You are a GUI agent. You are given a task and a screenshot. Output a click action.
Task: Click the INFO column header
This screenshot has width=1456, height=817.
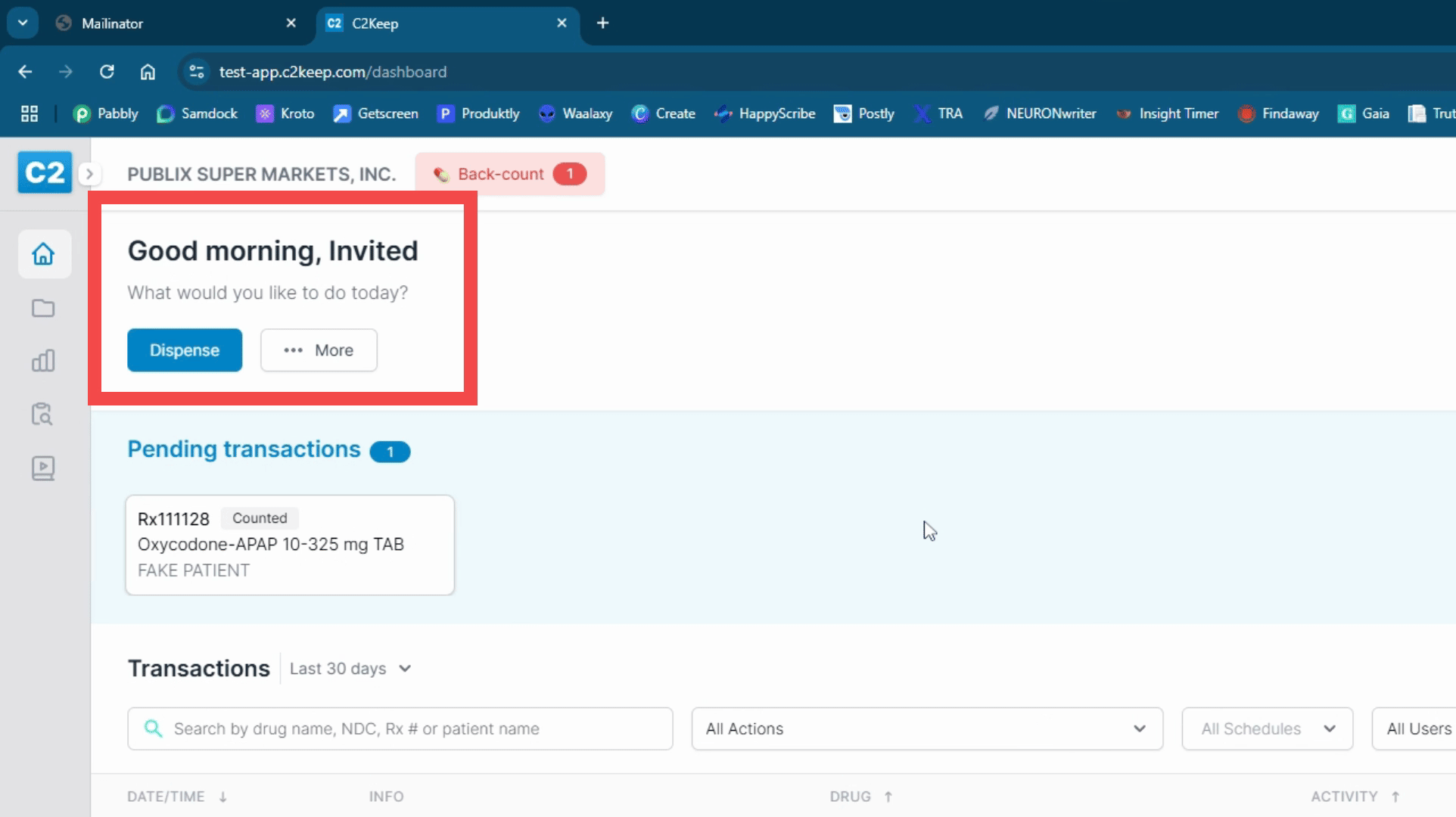click(386, 797)
